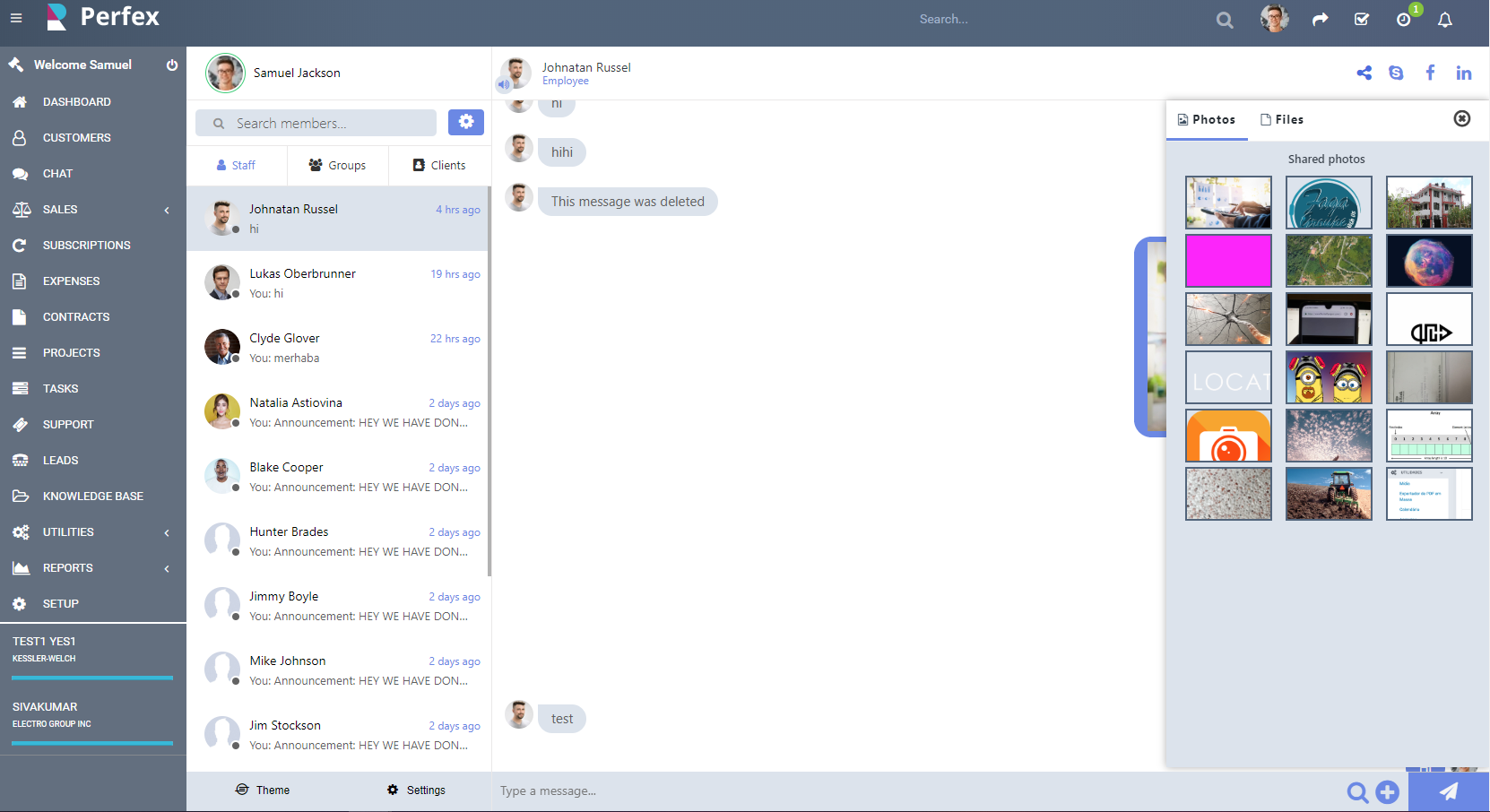This screenshot has height=812, width=1490.
Task: Click the share contact icon
Action: (x=1364, y=73)
